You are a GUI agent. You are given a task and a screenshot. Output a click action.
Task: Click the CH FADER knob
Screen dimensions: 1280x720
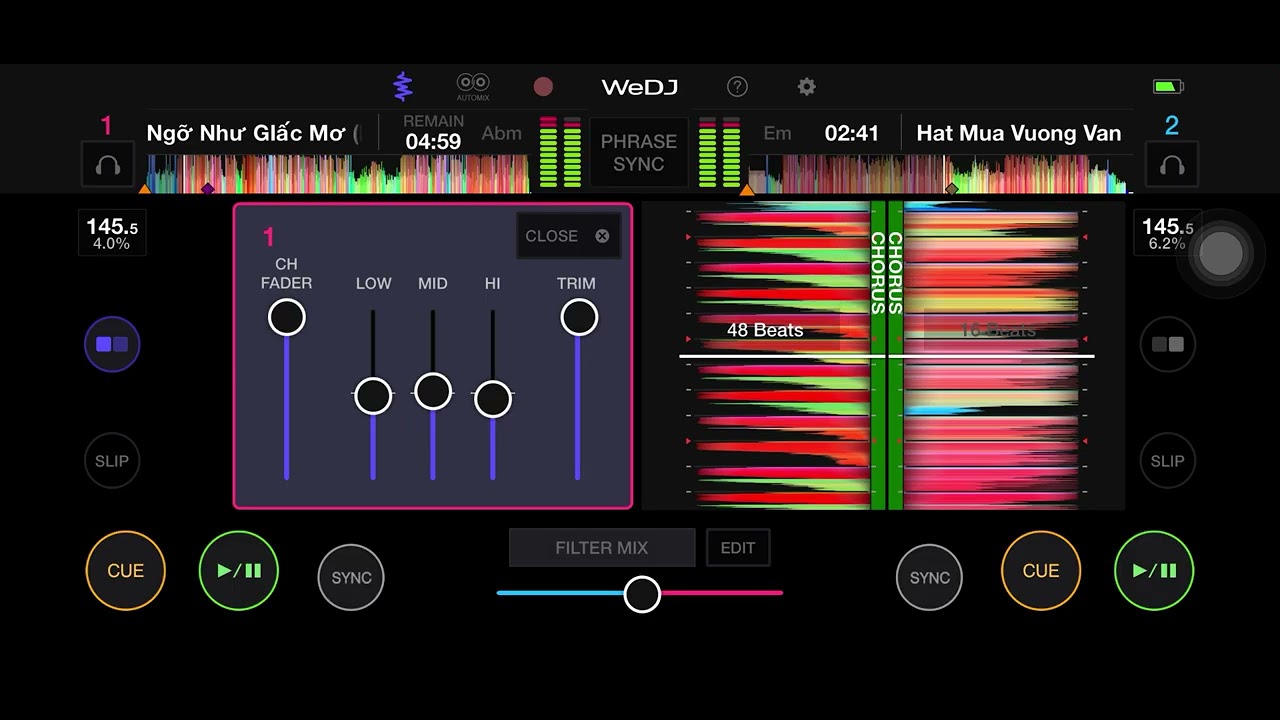pos(287,318)
